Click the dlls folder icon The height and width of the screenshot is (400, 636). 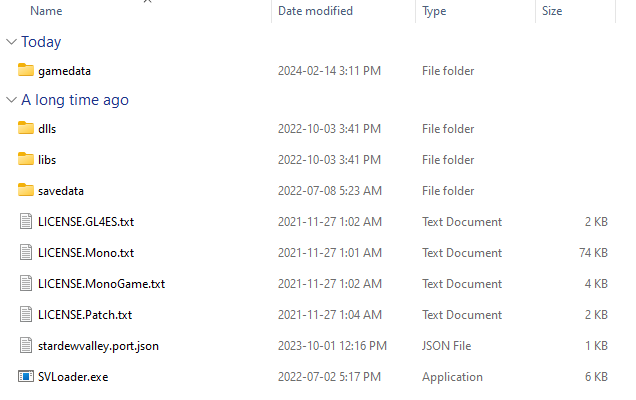coord(26,129)
